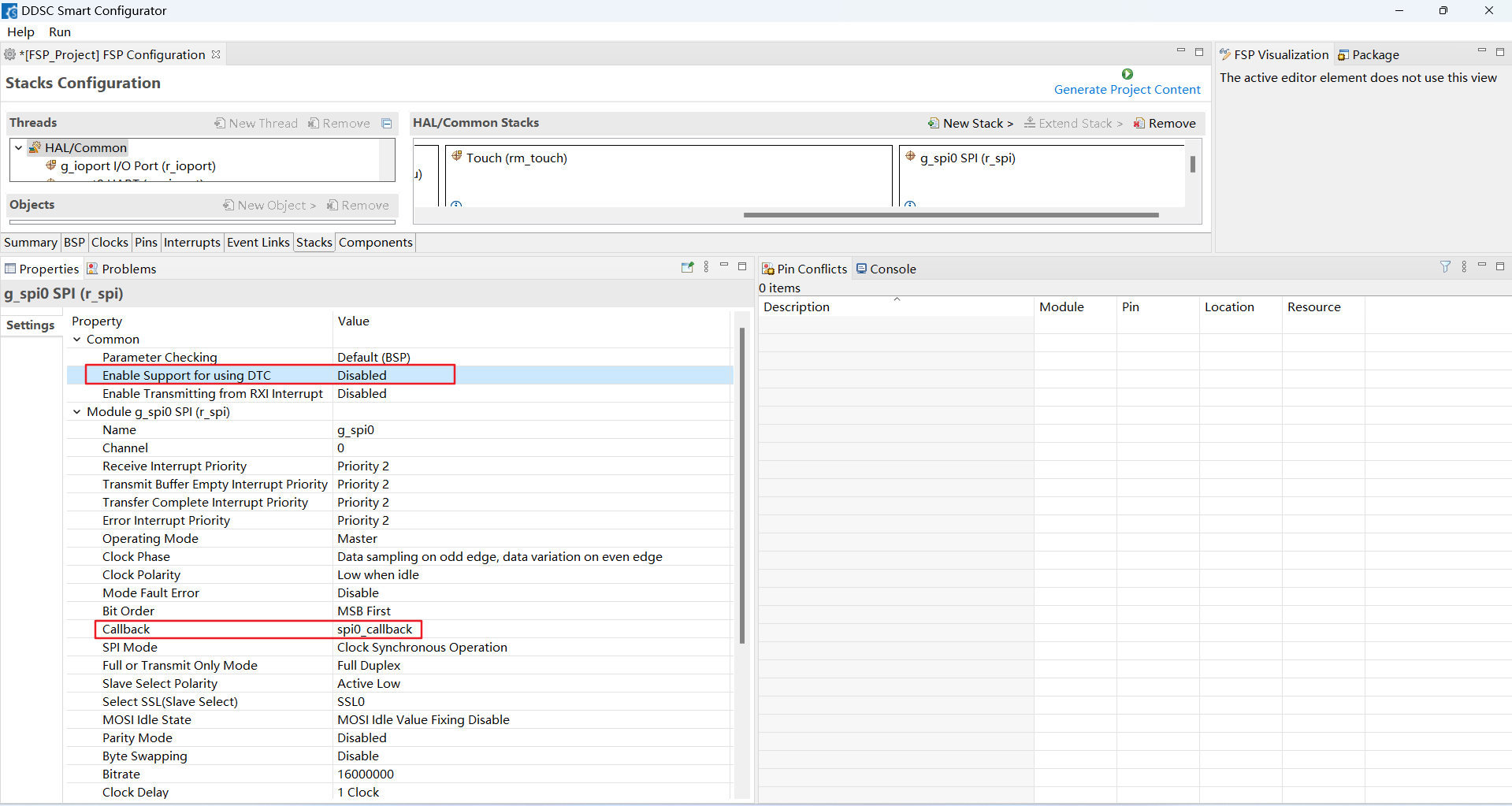
Task: Switch to the Clocks tab
Action: pos(110,243)
